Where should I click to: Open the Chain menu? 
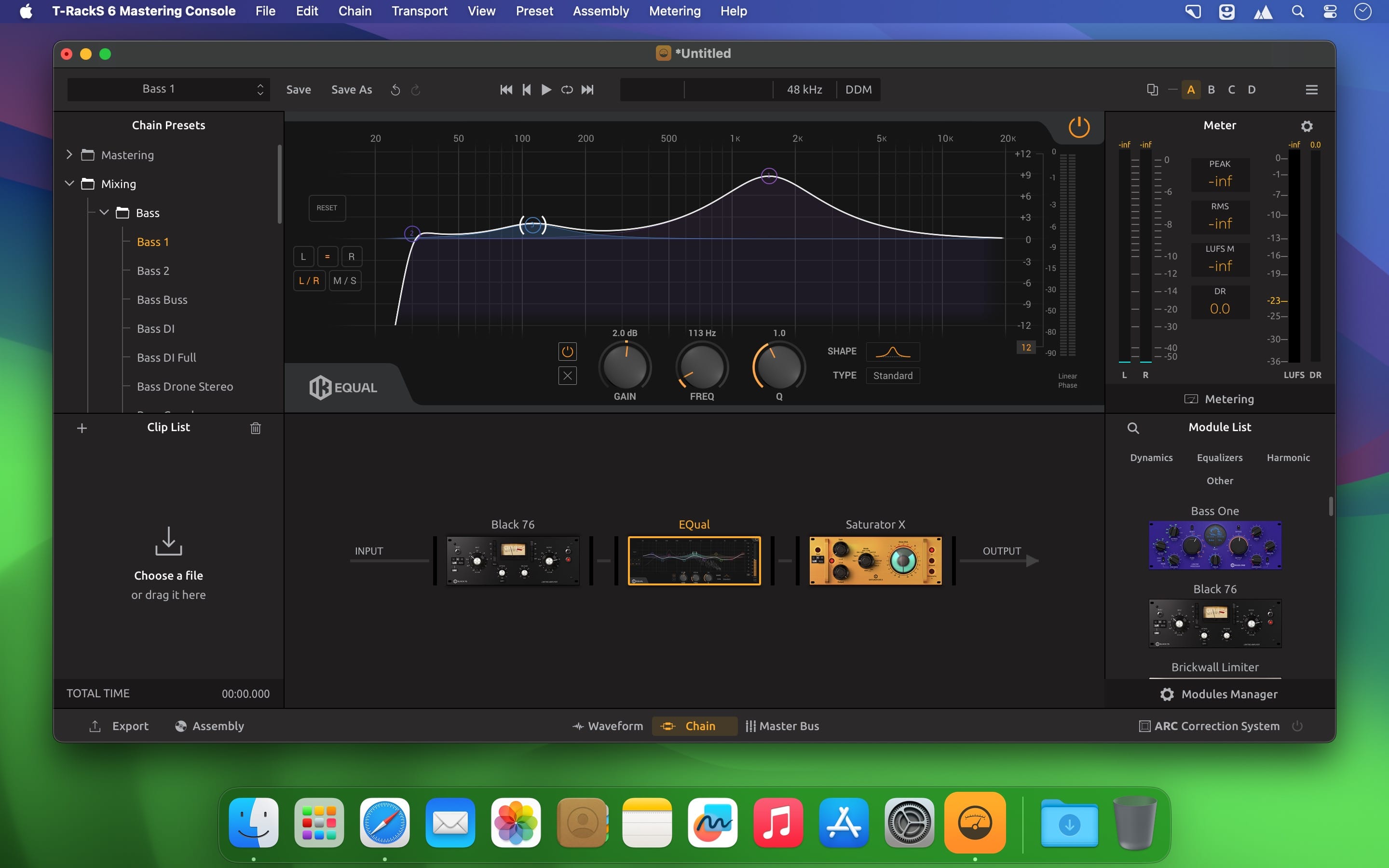coord(354,11)
